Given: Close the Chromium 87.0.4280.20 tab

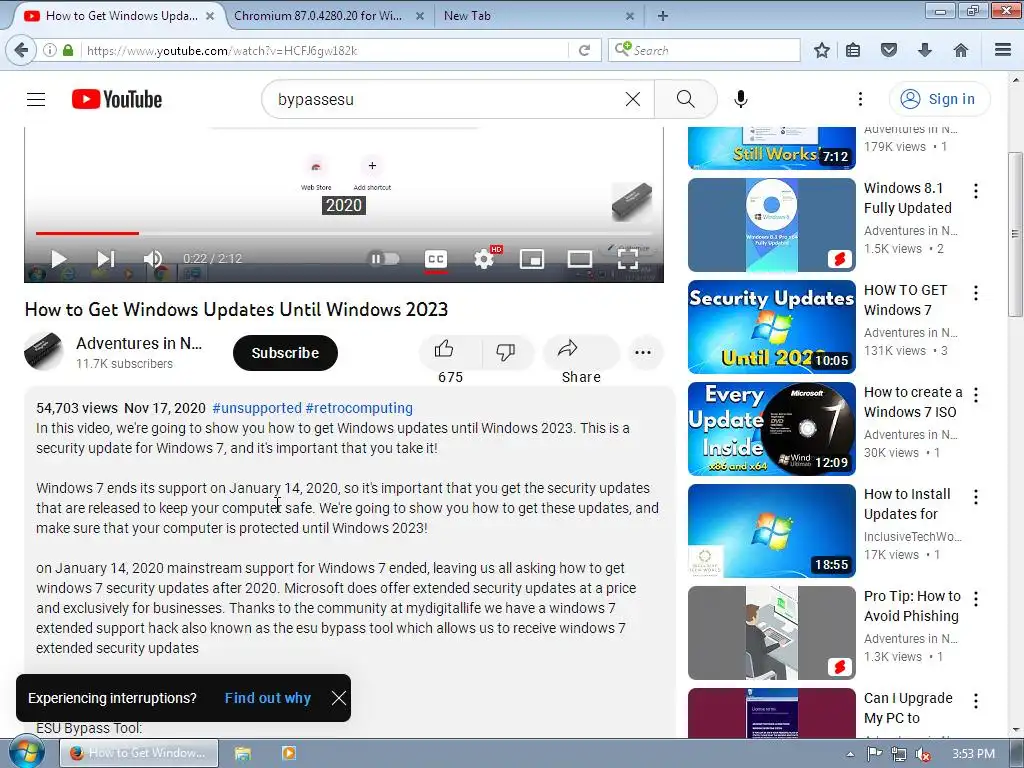Looking at the screenshot, I should coord(420,16).
